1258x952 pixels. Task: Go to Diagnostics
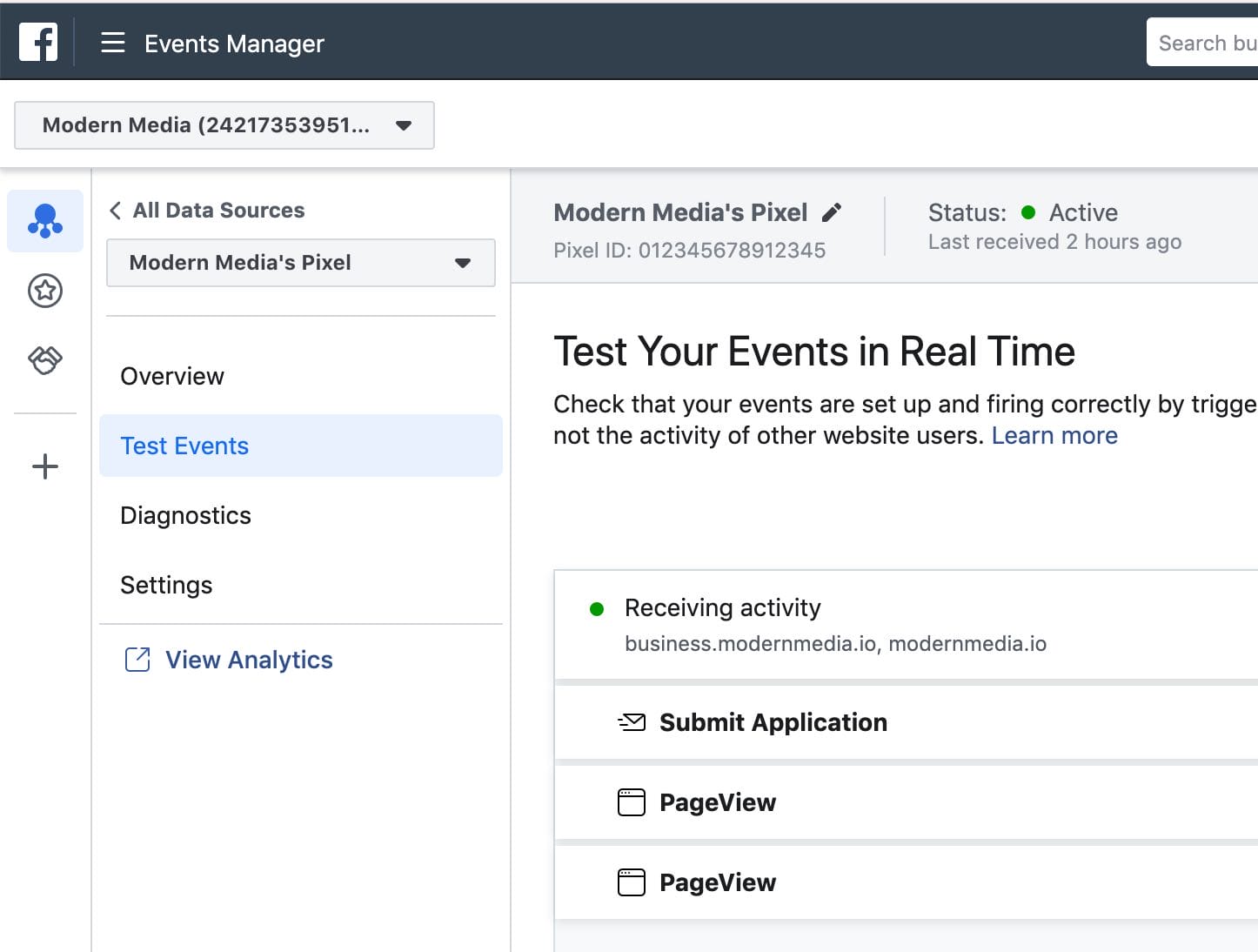(x=301, y=515)
